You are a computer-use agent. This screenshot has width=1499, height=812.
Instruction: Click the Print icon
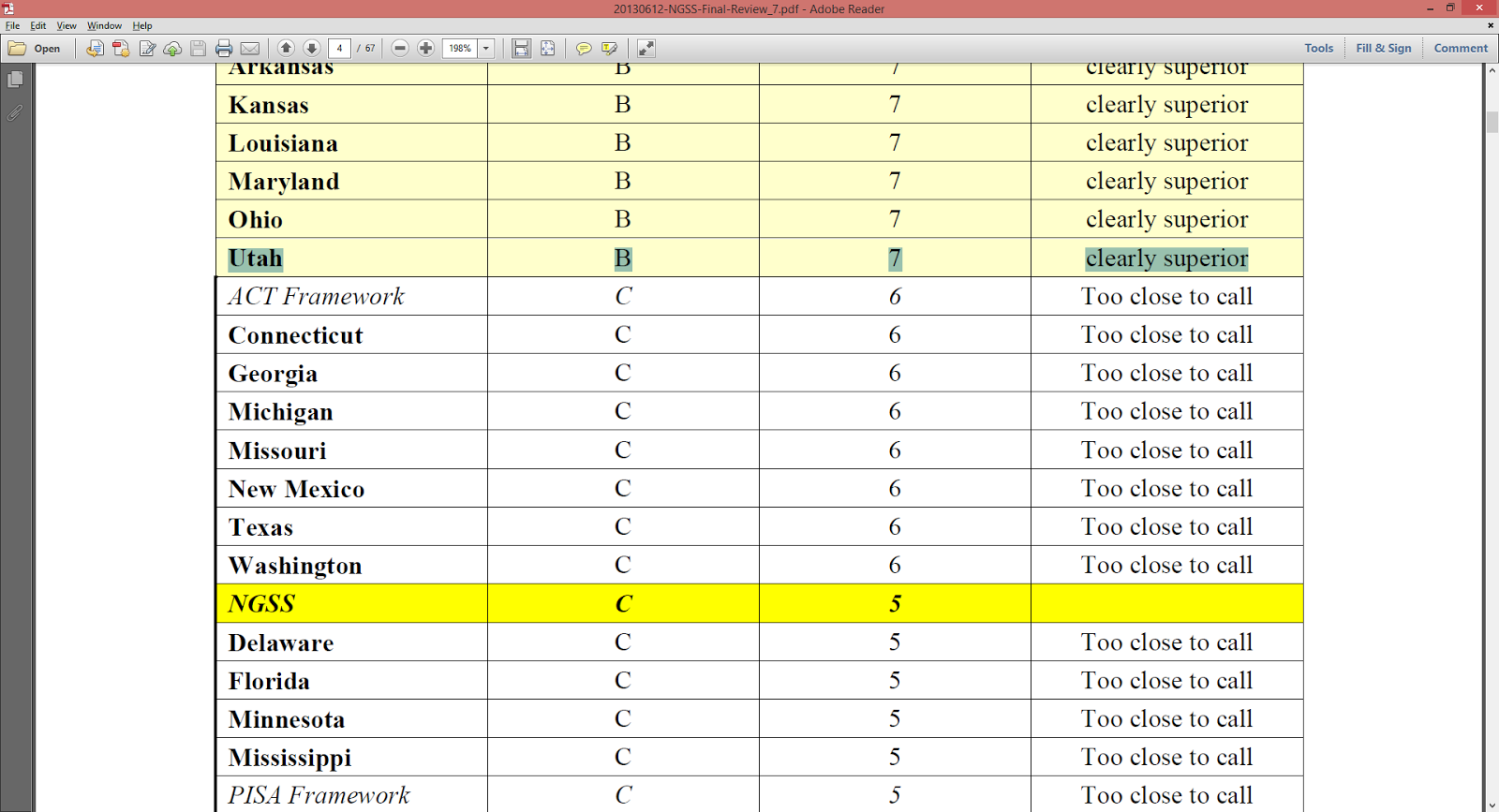click(x=224, y=49)
